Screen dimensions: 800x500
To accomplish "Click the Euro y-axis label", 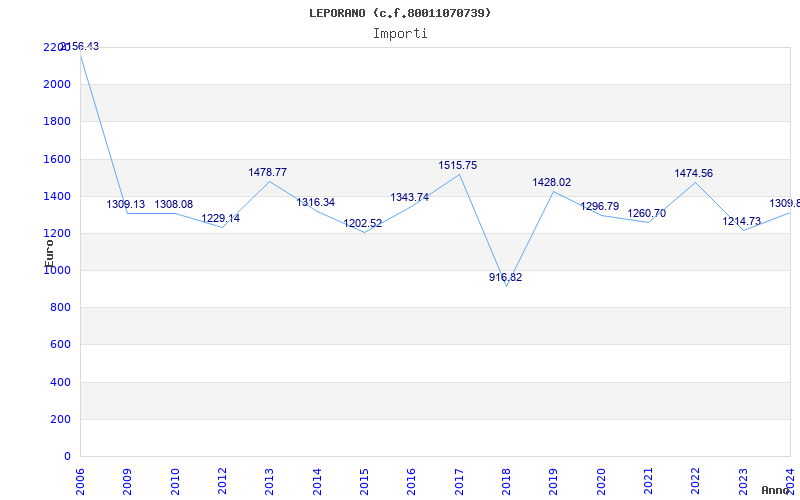I will click(49, 253).
